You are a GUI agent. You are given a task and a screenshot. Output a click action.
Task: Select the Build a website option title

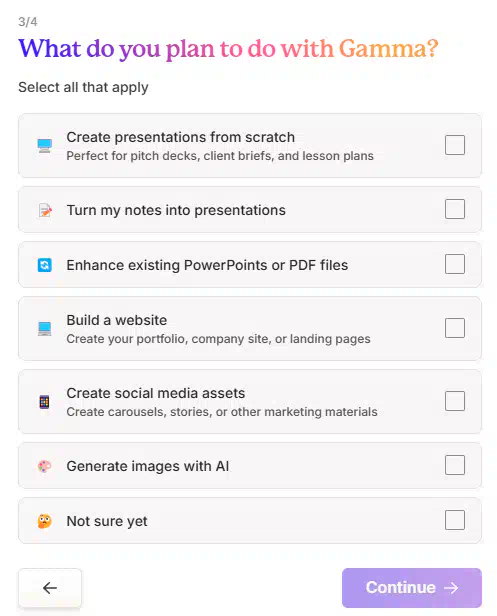click(x=117, y=320)
